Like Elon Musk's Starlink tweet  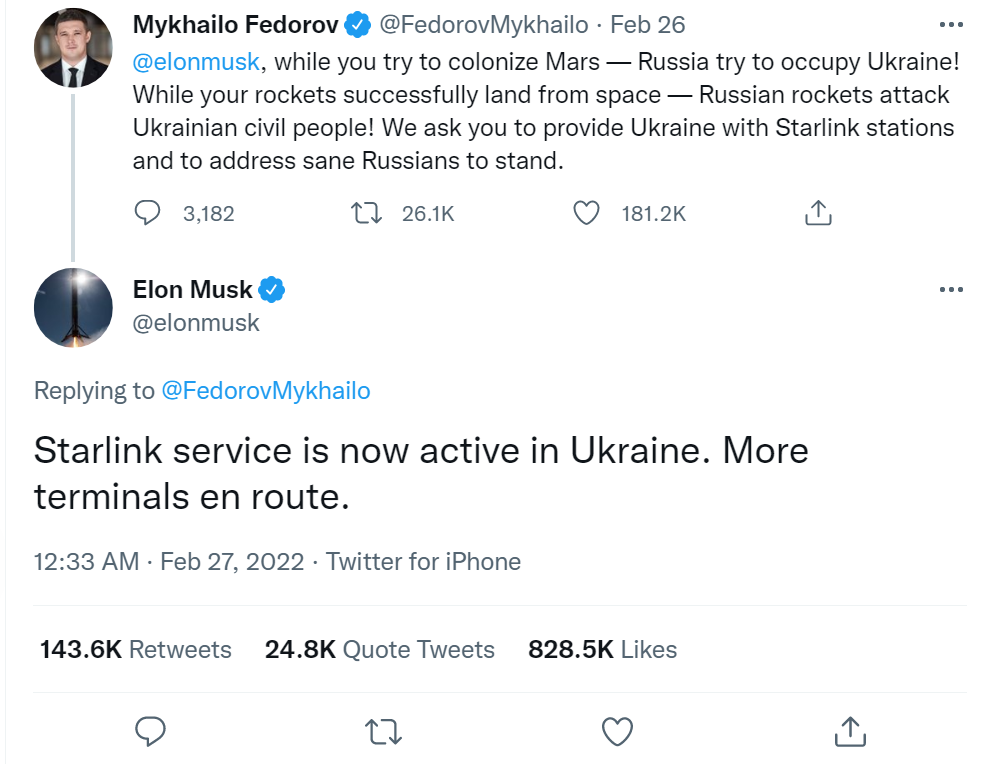[x=617, y=731]
